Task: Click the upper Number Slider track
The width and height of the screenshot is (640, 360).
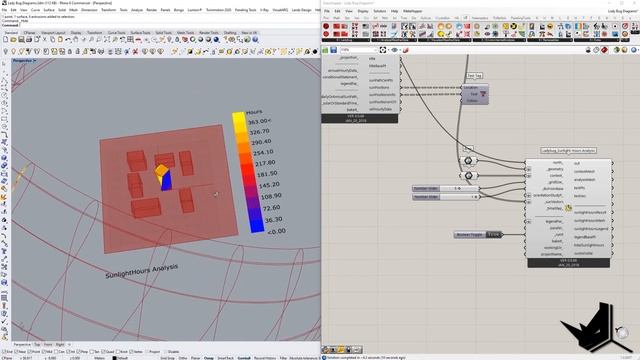Action: (459, 189)
